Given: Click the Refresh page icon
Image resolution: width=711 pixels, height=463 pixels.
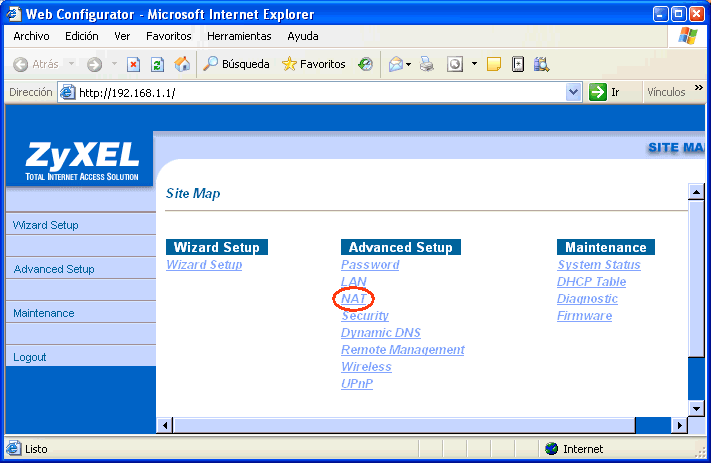Looking at the screenshot, I should point(157,64).
